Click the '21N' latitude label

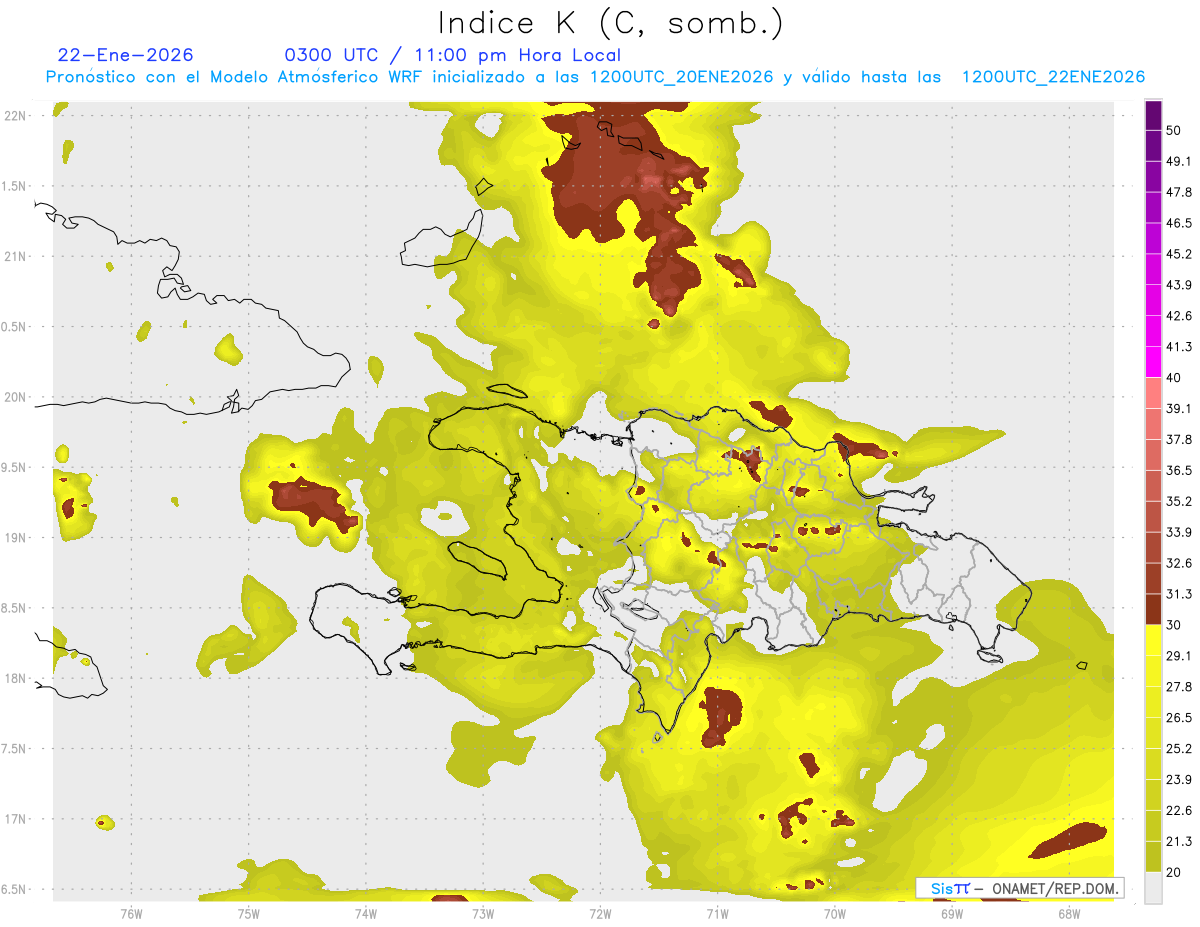pyautogui.click(x=15, y=256)
